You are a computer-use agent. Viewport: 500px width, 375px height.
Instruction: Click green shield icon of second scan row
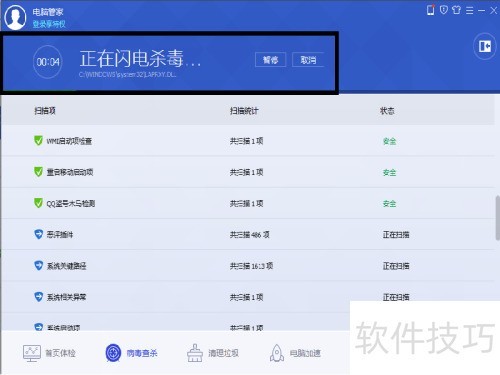38,172
